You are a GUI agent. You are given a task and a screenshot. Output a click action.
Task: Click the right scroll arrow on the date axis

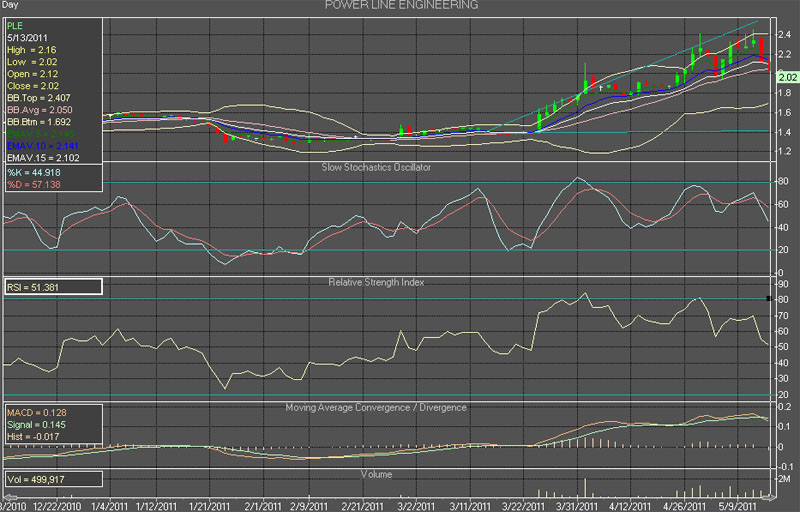(x=767, y=497)
